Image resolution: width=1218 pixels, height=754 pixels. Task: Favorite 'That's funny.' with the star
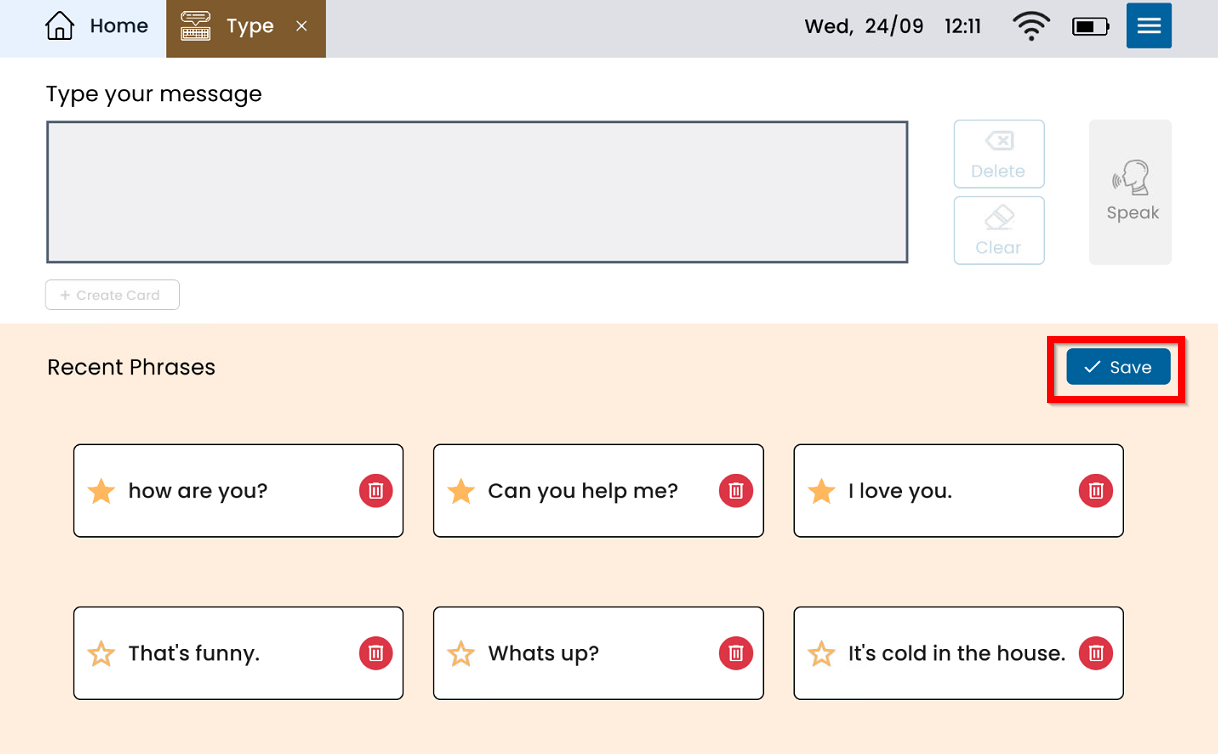coord(101,654)
